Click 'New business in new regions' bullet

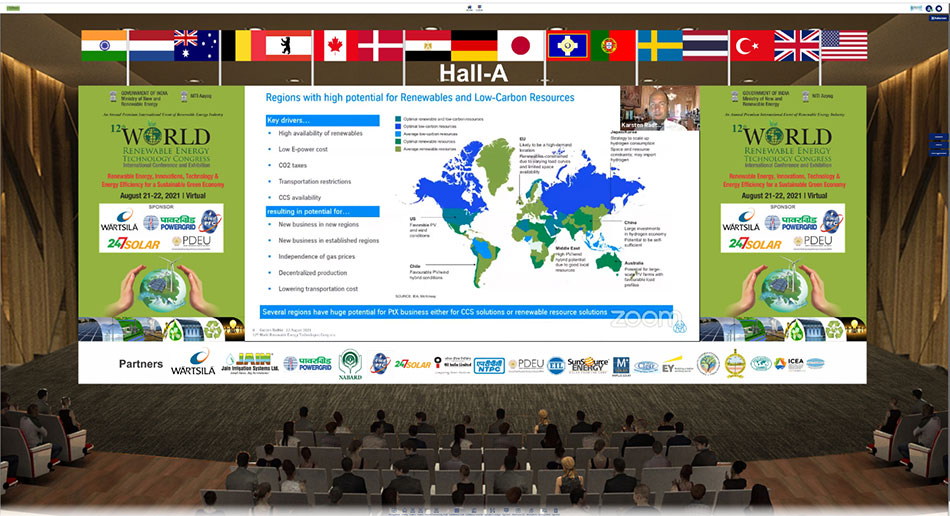[319, 225]
